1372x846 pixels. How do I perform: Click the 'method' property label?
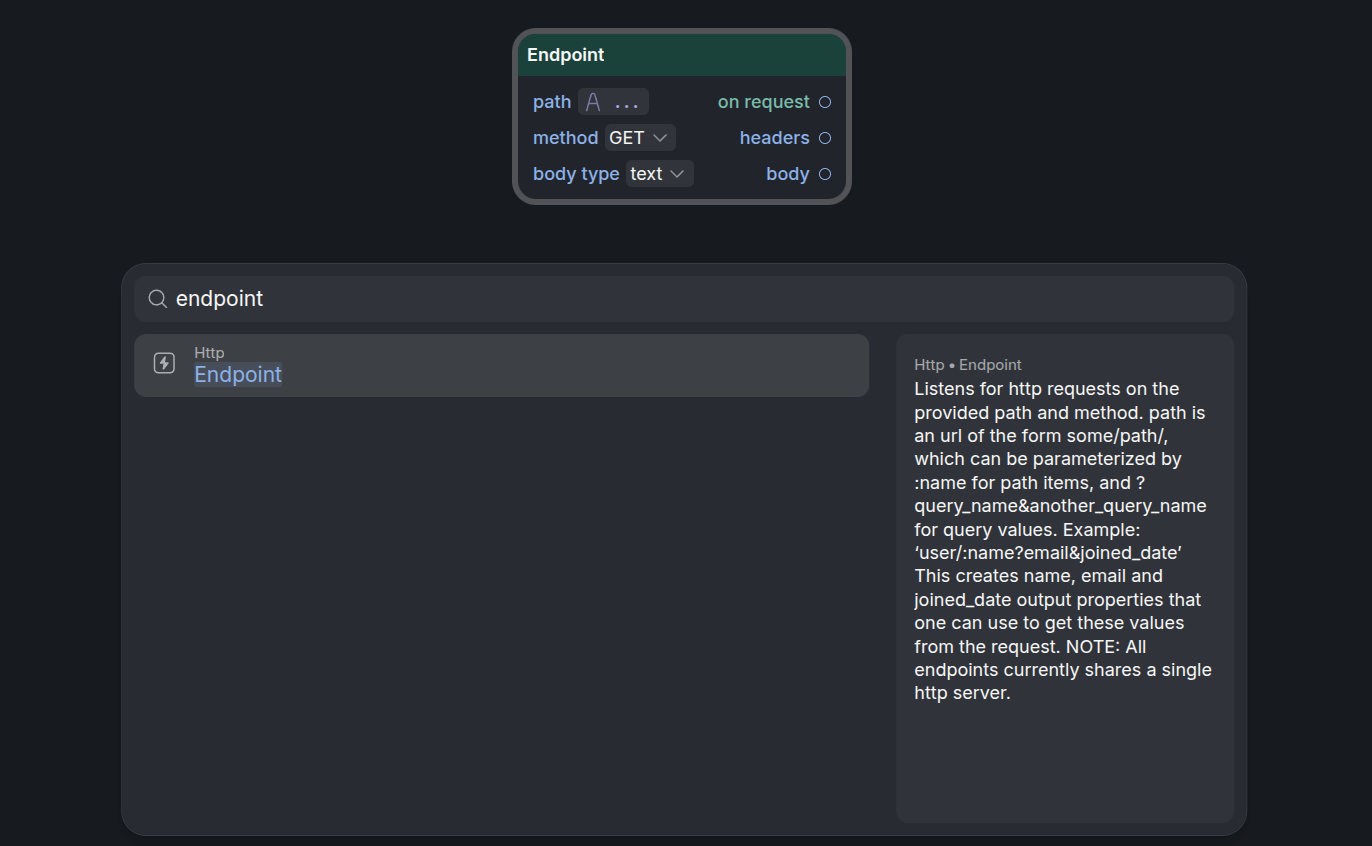(565, 138)
